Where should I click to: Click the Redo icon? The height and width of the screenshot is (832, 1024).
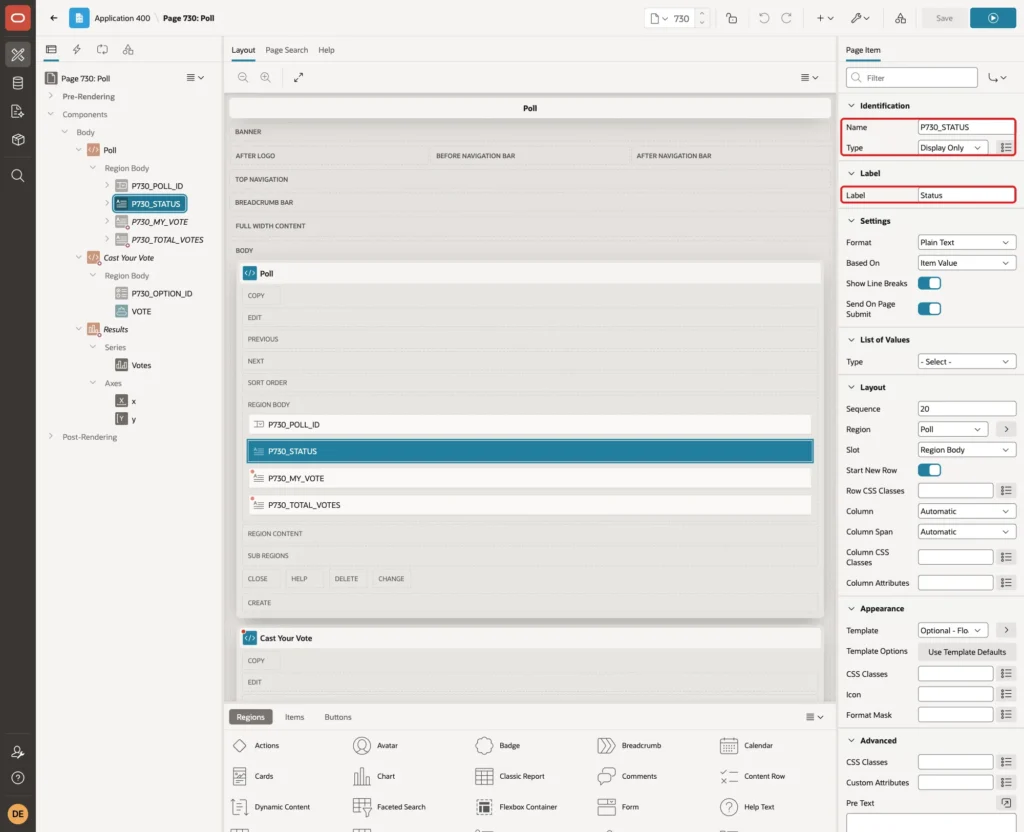coord(786,18)
